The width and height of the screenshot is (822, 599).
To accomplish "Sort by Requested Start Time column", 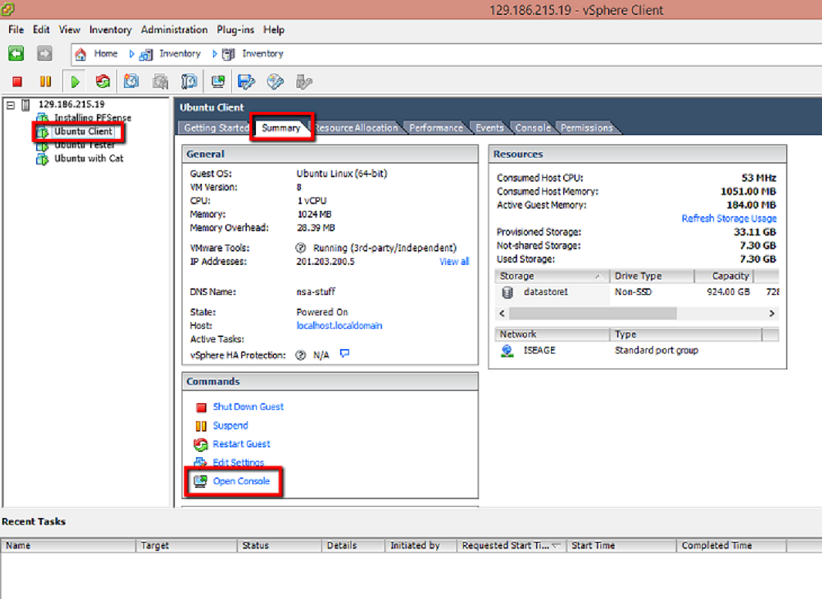I will click(511, 546).
